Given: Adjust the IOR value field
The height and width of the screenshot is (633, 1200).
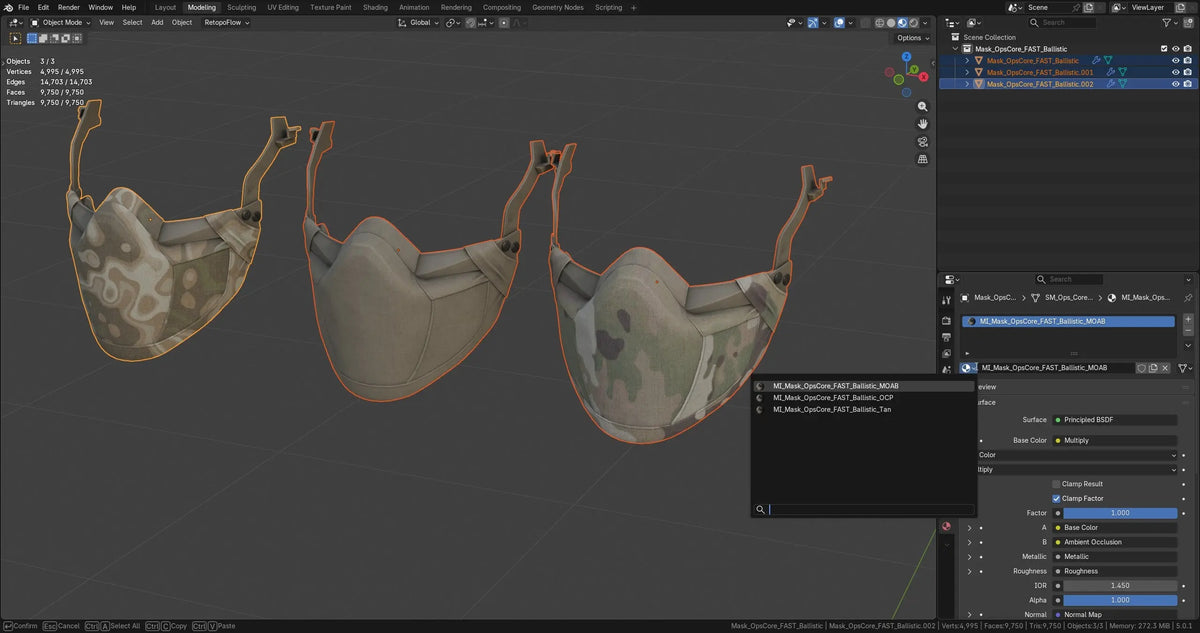Looking at the screenshot, I should [x=1120, y=586].
